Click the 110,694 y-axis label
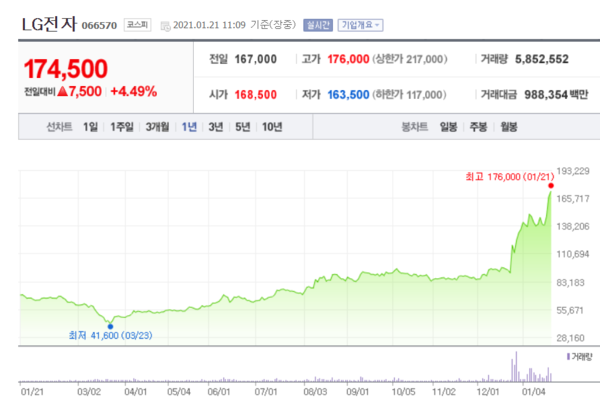Screen dimensions: 600x408 click(x=573, y=254)
